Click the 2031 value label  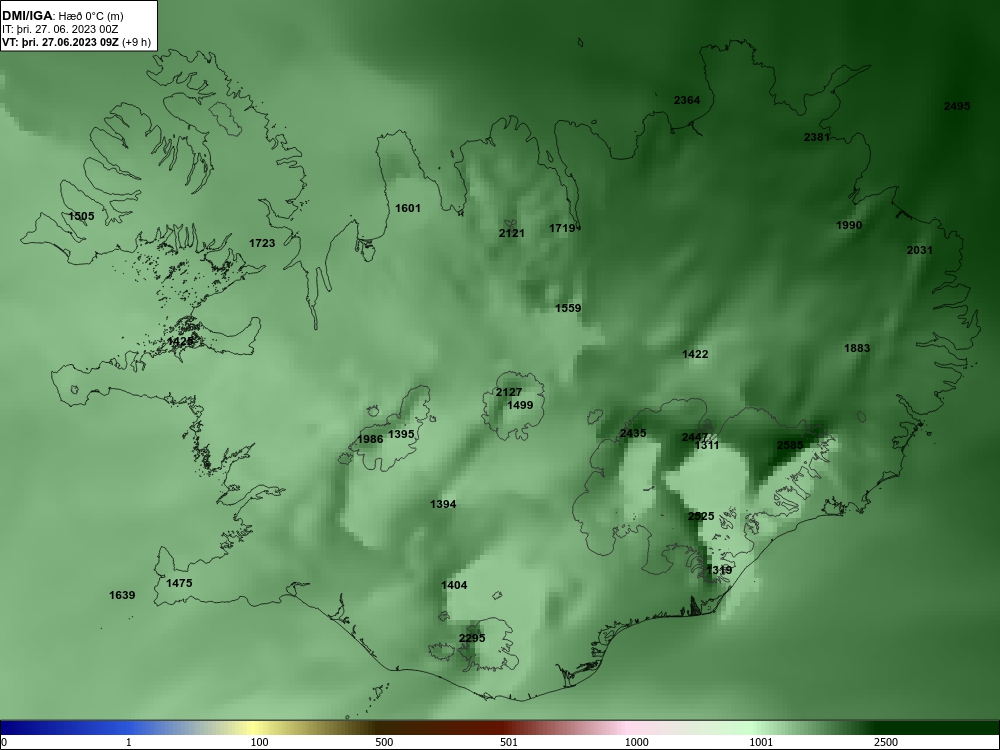point(920,250)
